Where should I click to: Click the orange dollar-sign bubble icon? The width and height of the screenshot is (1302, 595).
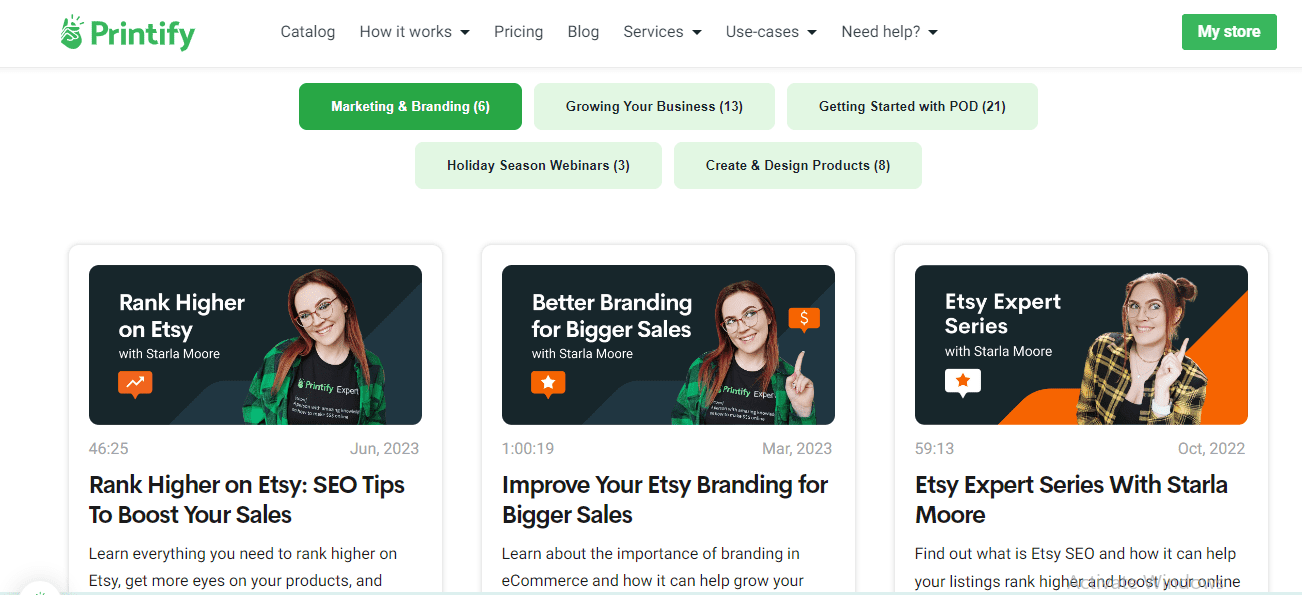(804, 320)
